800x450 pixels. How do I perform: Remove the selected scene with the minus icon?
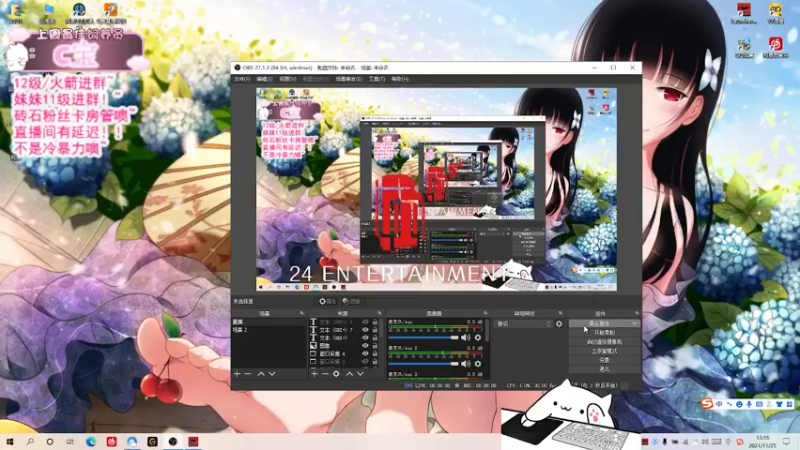[248, 374]
